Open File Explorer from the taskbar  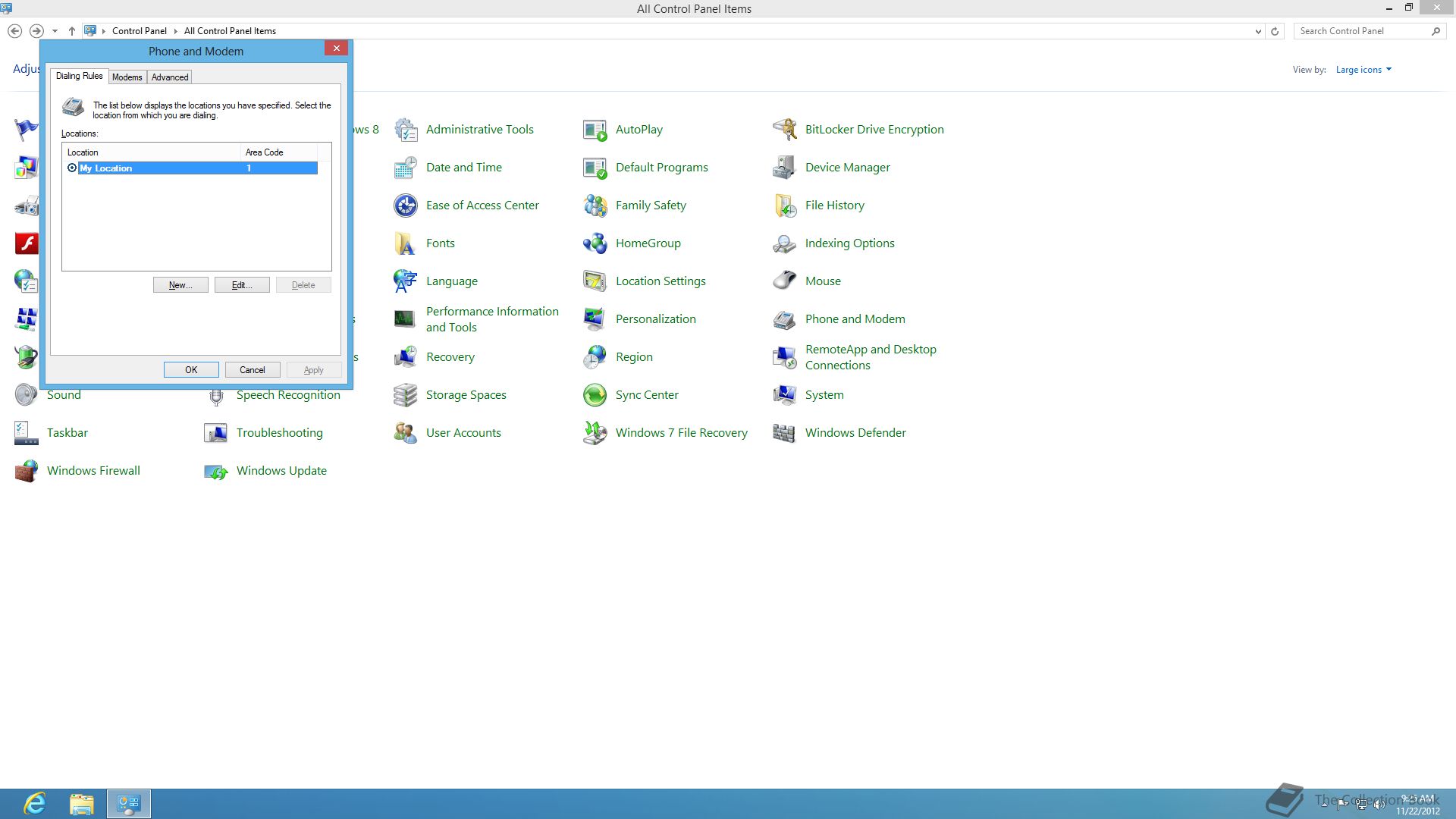(82, 804)
